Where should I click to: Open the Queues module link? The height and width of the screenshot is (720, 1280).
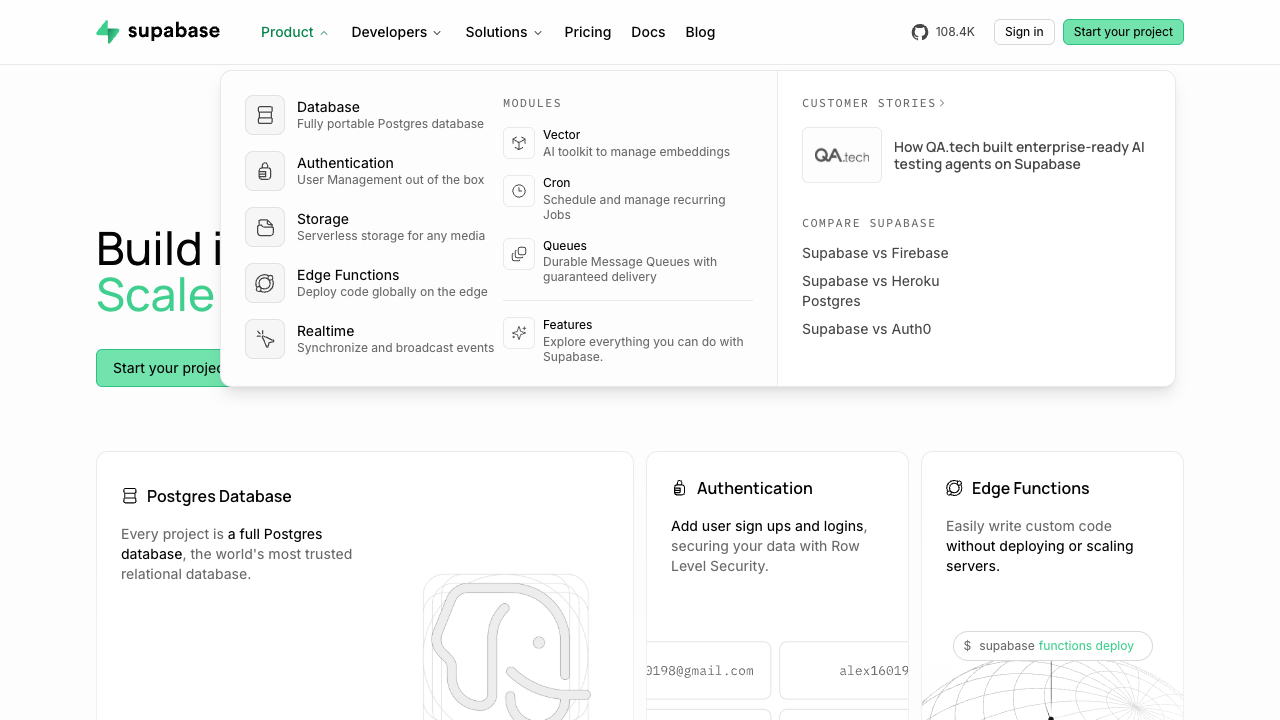[x=627, y=261]
